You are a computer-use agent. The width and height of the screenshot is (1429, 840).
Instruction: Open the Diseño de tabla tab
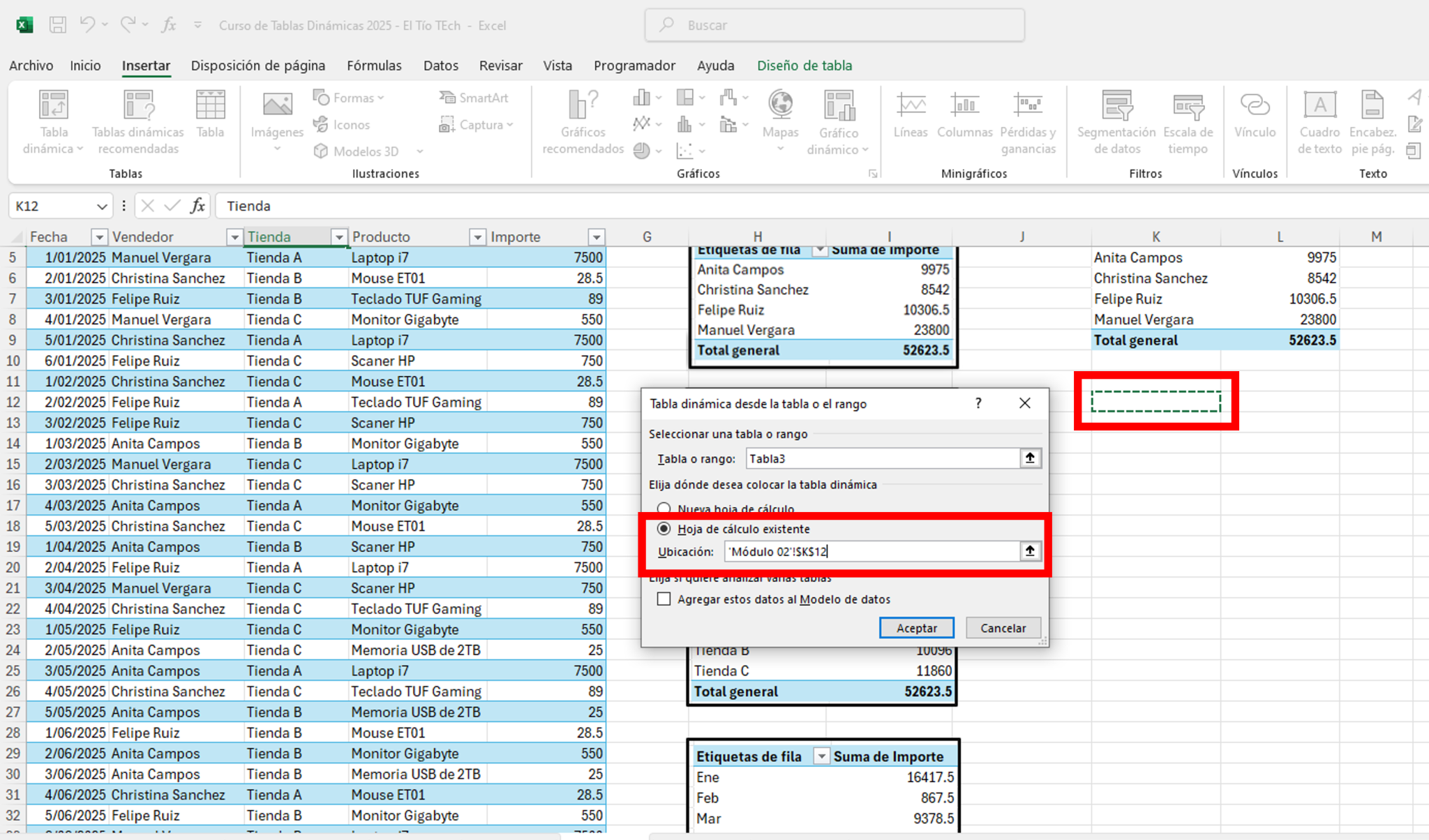click(x=804, y=66)
